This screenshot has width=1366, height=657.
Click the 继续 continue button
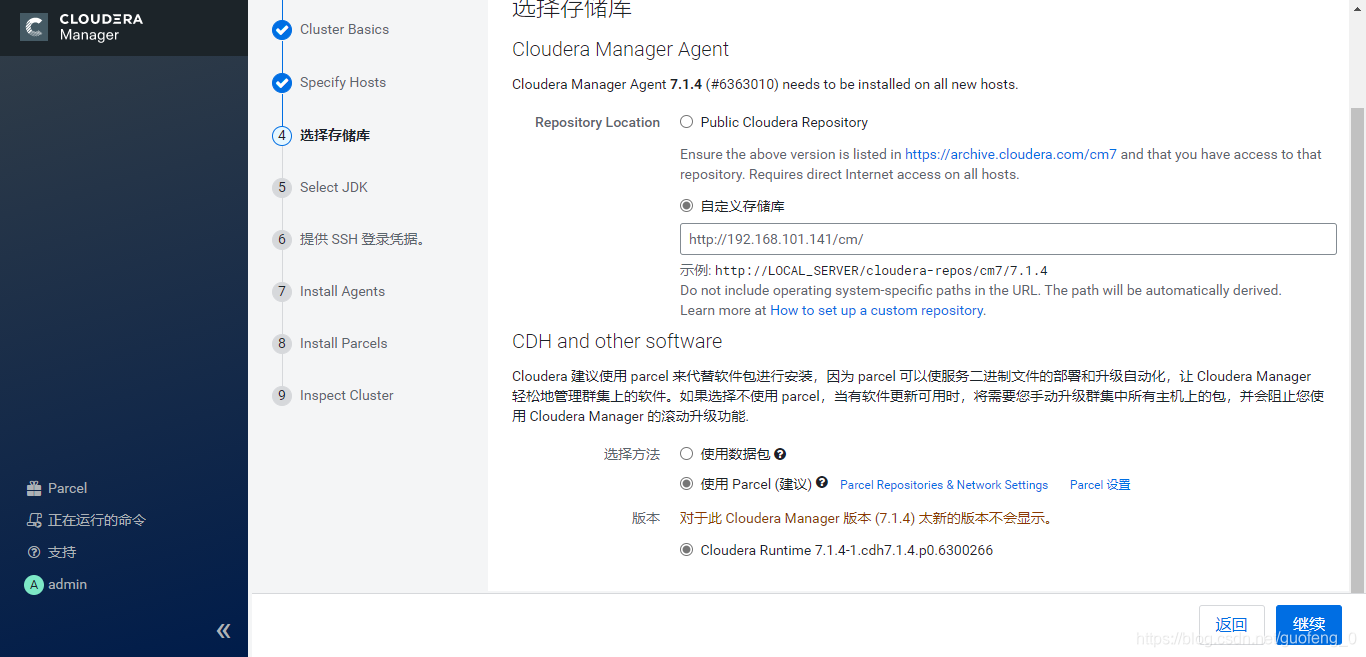1309,624
